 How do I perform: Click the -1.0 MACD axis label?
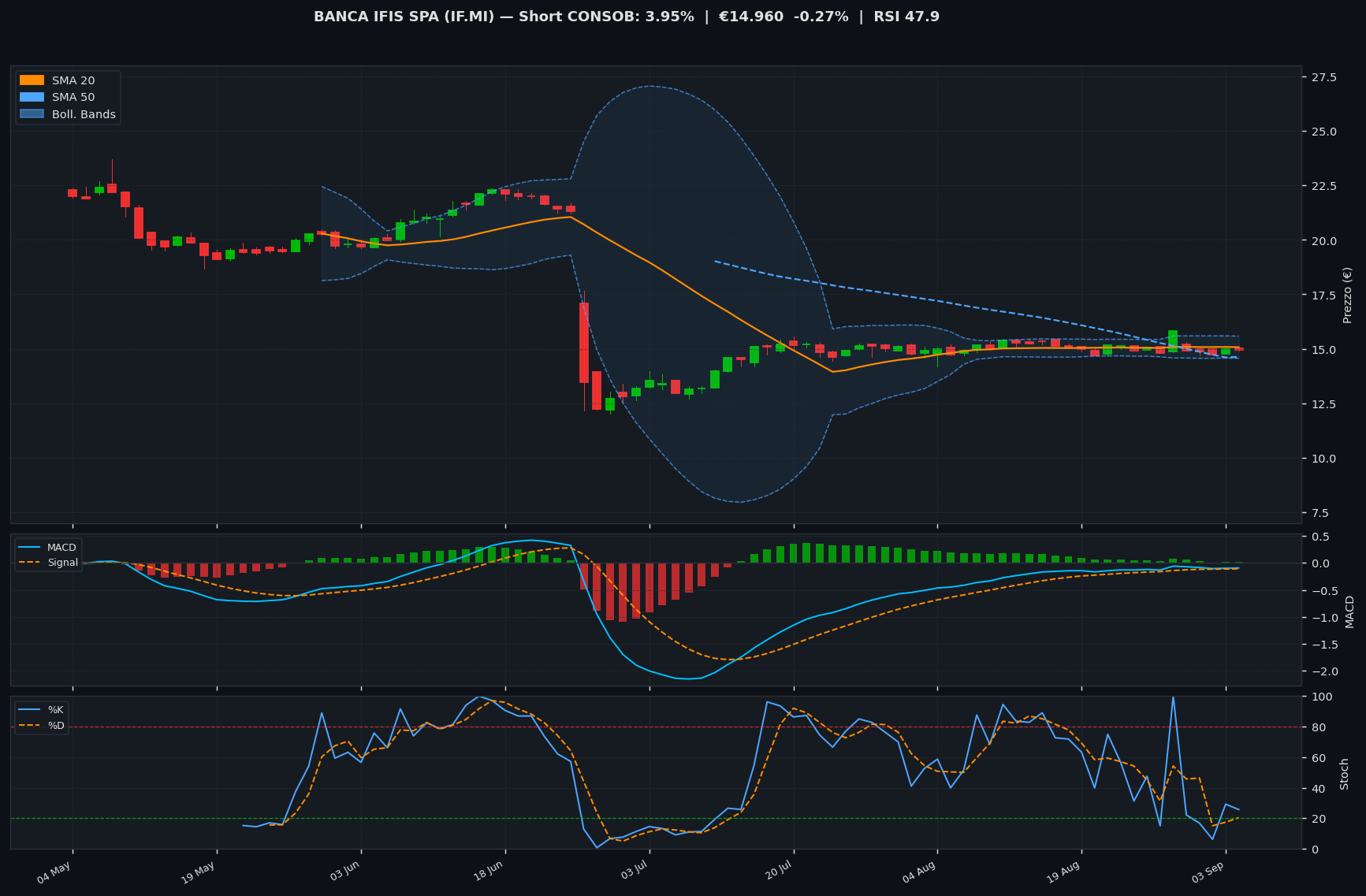[x=1323, y=618]
